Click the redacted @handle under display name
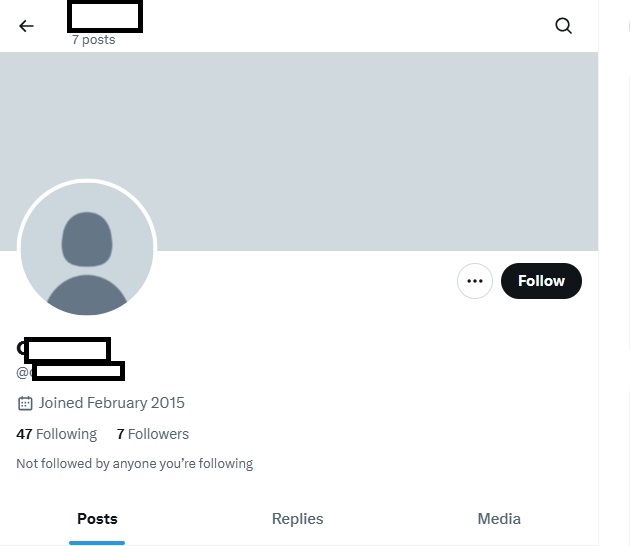Screen dimensions: 630x546 (77, 372)
